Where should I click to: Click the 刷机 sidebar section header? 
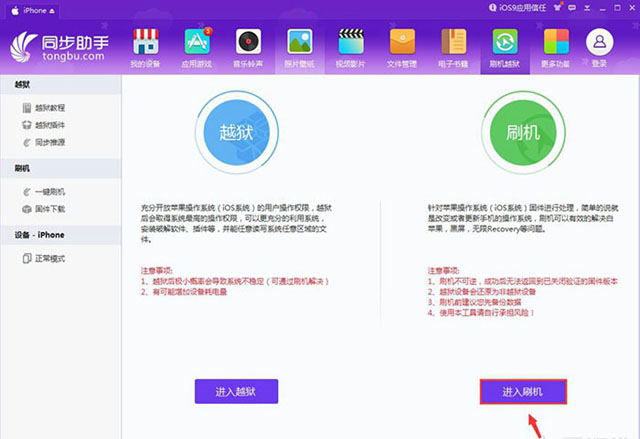(x=60, y=168)
